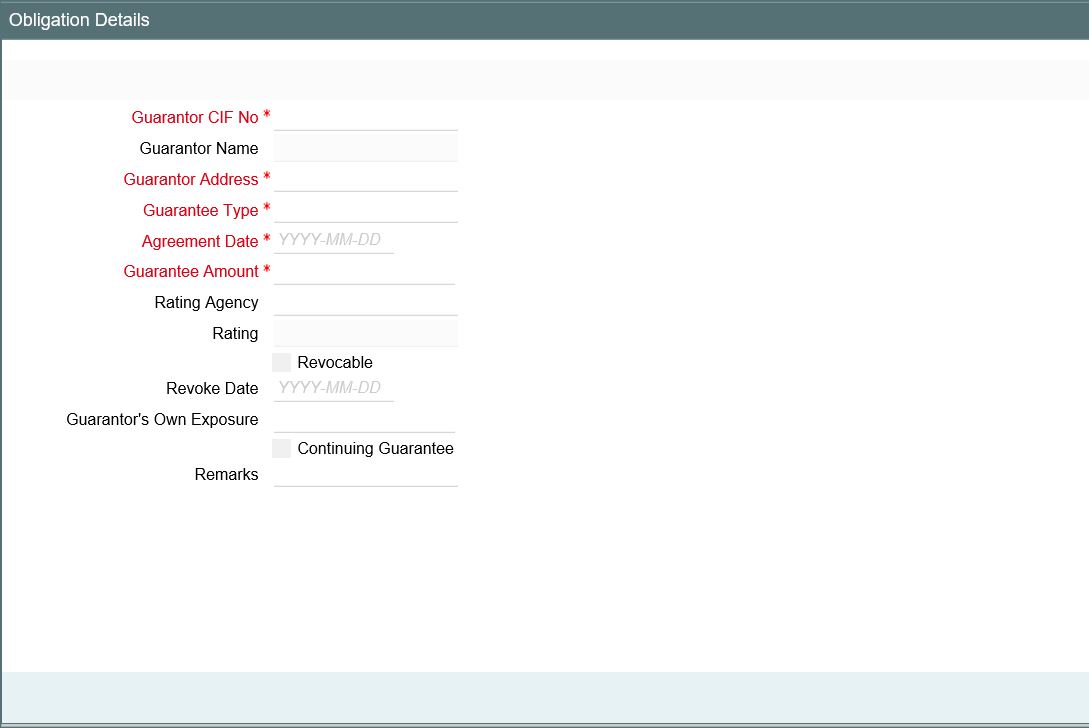Tick the Continuing Guarantee checkbox
Screen dimensions: 1089x728
click(x=281, y=448)
